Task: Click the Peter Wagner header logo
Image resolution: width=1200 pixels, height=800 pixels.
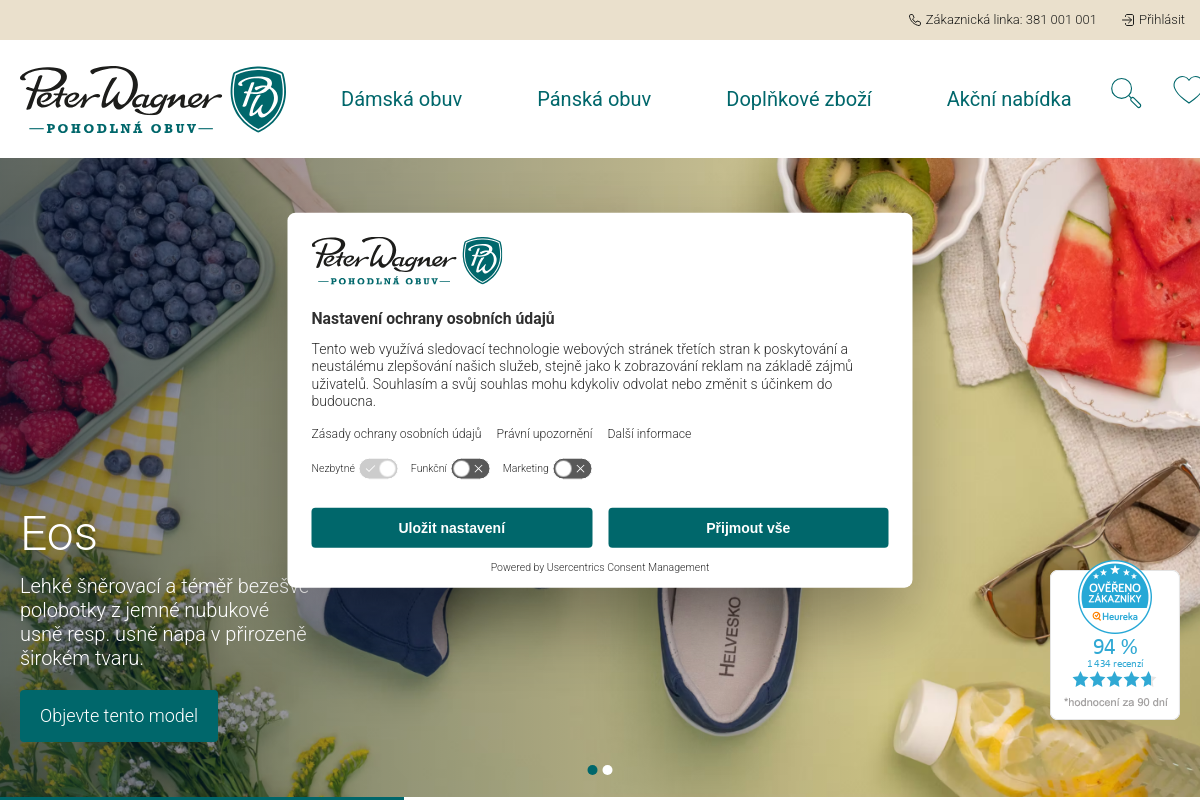Action: [153, 100]
